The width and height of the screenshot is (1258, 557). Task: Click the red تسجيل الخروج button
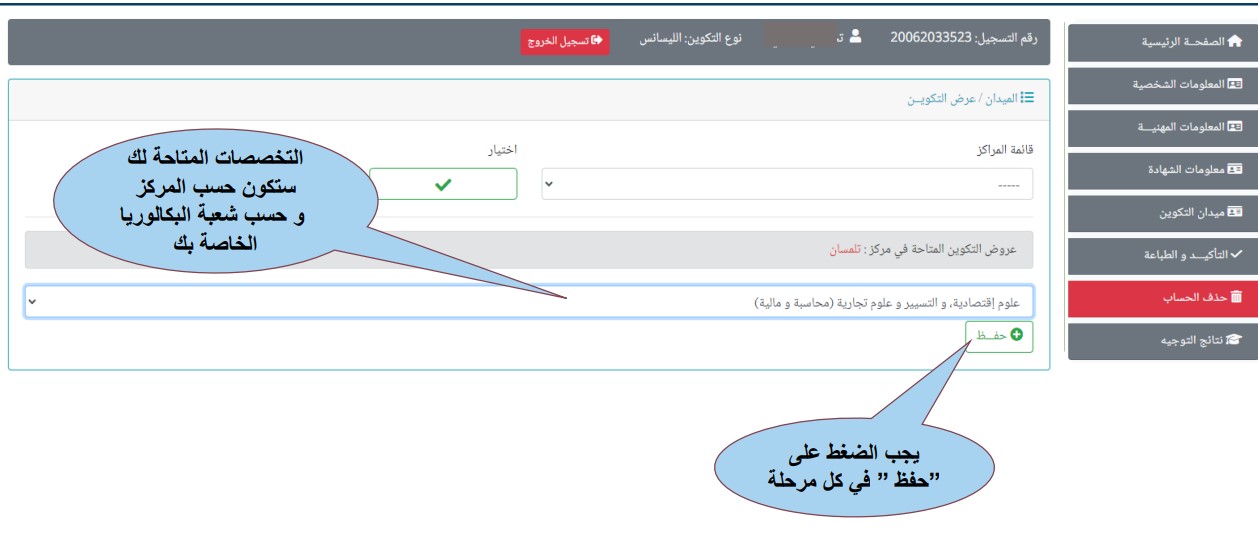point(564,42)
